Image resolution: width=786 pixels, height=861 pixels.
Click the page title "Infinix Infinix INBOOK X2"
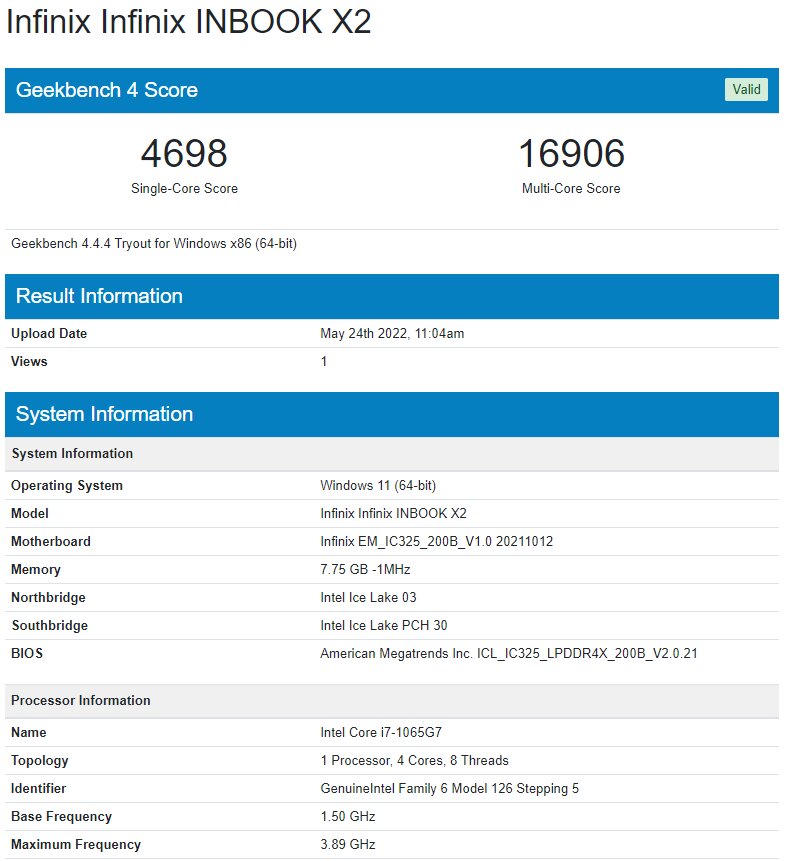188,22
